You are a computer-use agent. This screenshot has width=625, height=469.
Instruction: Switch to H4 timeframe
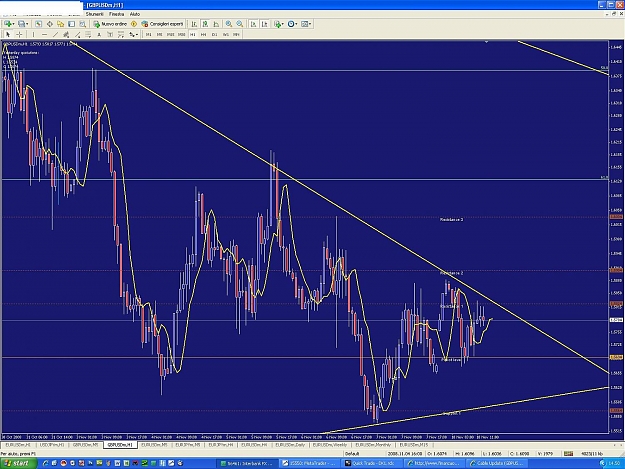[204, 35]
